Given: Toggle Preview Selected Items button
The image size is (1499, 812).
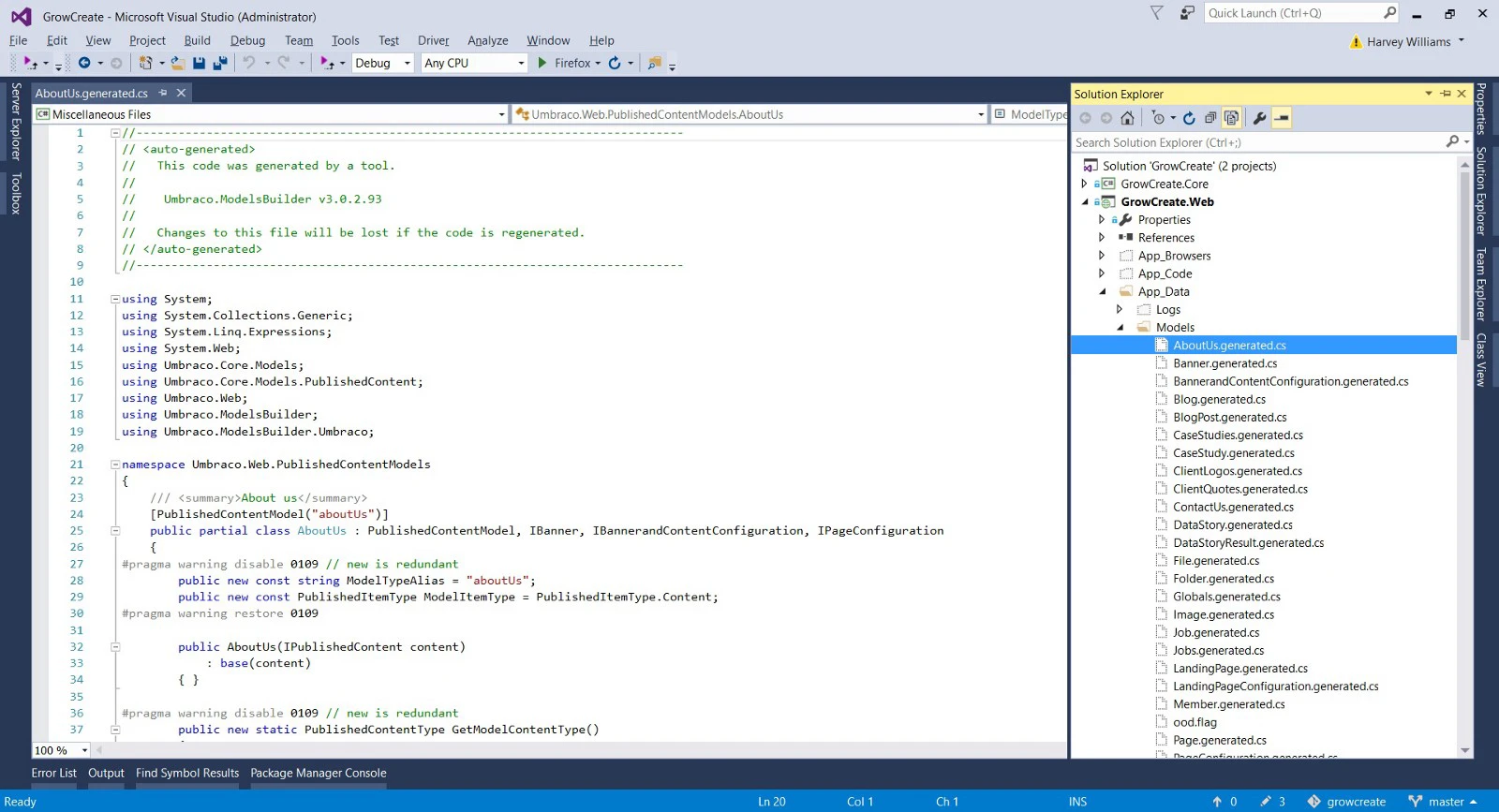Looking at the screenshot, I should (x=1282, y=118).
